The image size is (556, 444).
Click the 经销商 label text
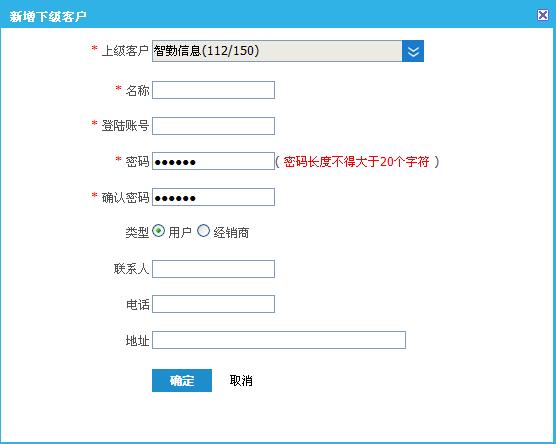pos(231,233)
